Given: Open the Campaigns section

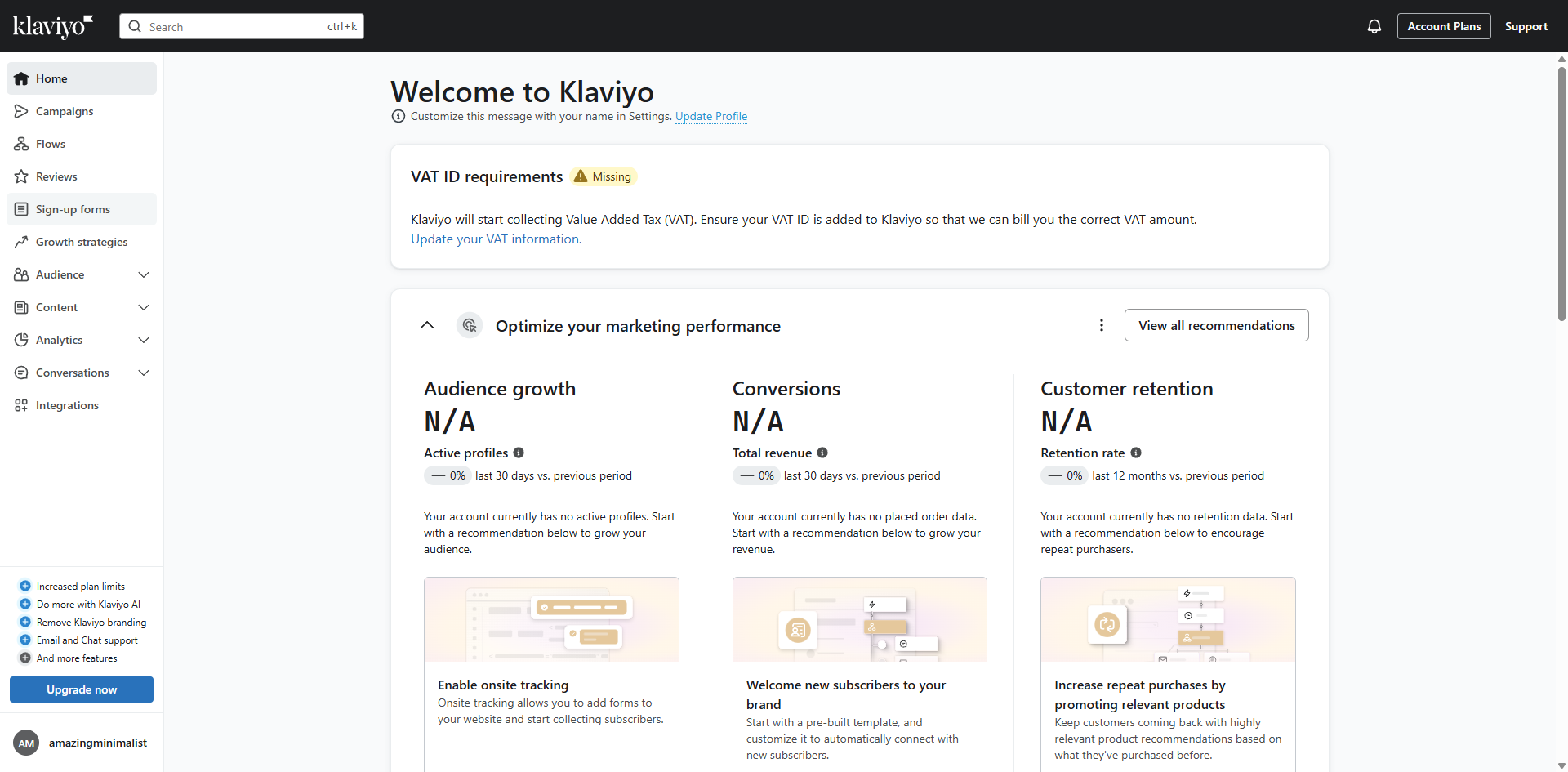Looking at the screenshot, I should point(65,111).
